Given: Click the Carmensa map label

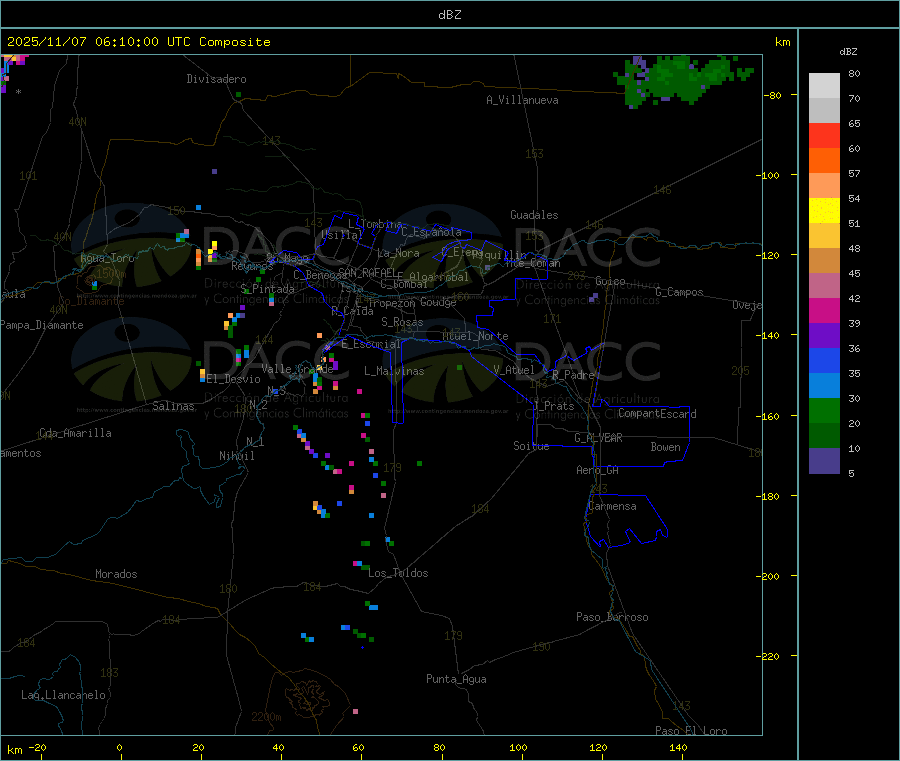Looking at the screenshot, I should click(x=612, y=506).
